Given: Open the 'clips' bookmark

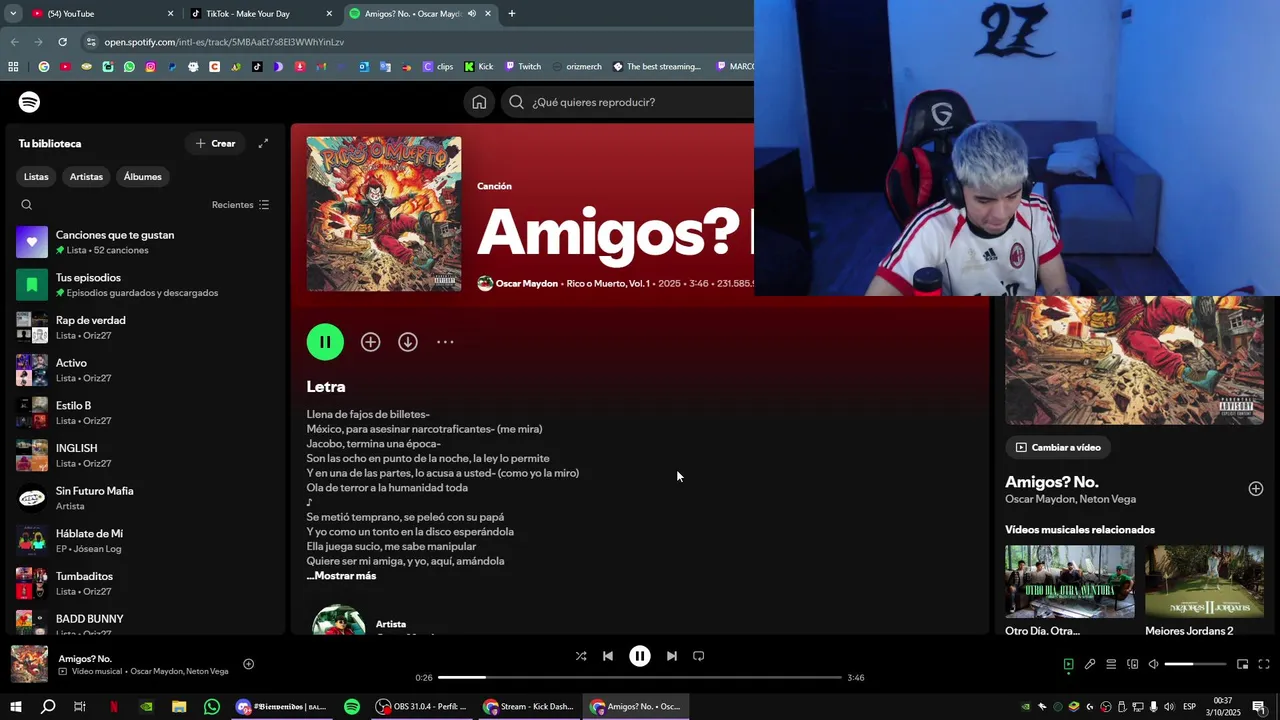Looking at the screenshot, I should pyautogui.click(x=439, y=67).
